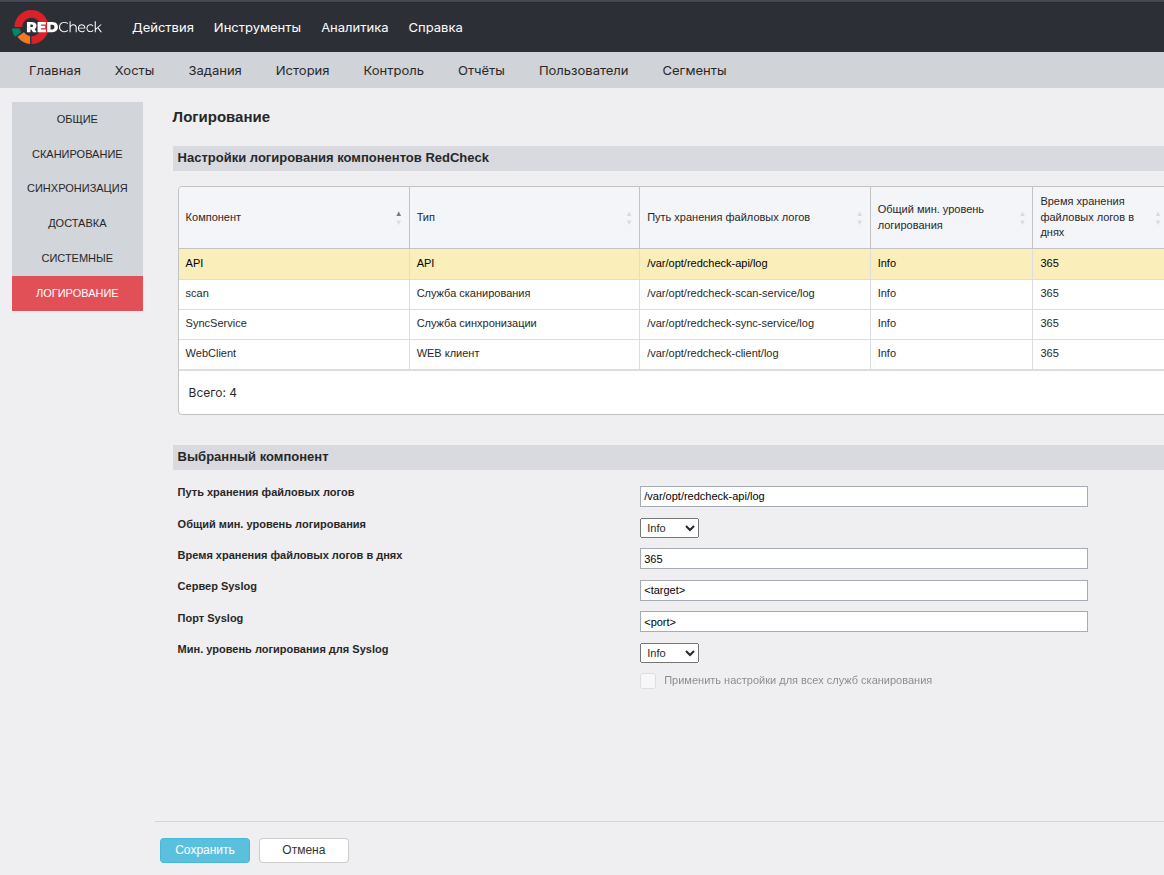Click 365 value in SyncService row
The height and width of the screenshot is (875, 1164).
[1049, 324]
